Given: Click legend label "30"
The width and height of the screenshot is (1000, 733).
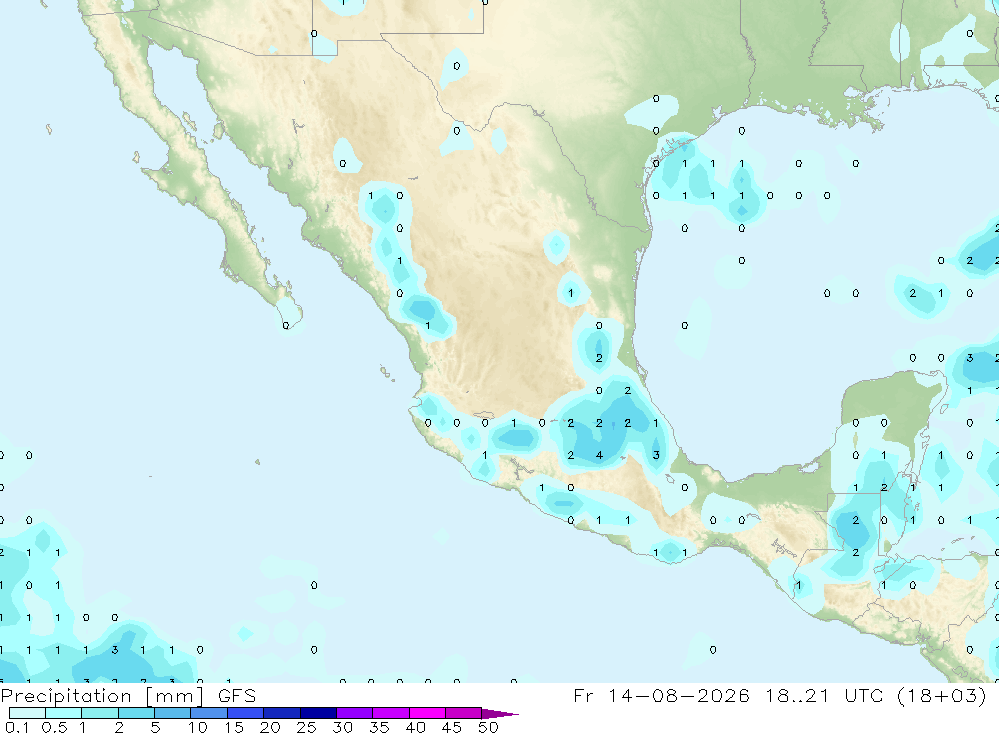Looking at the screenshot, I should 343,727.
